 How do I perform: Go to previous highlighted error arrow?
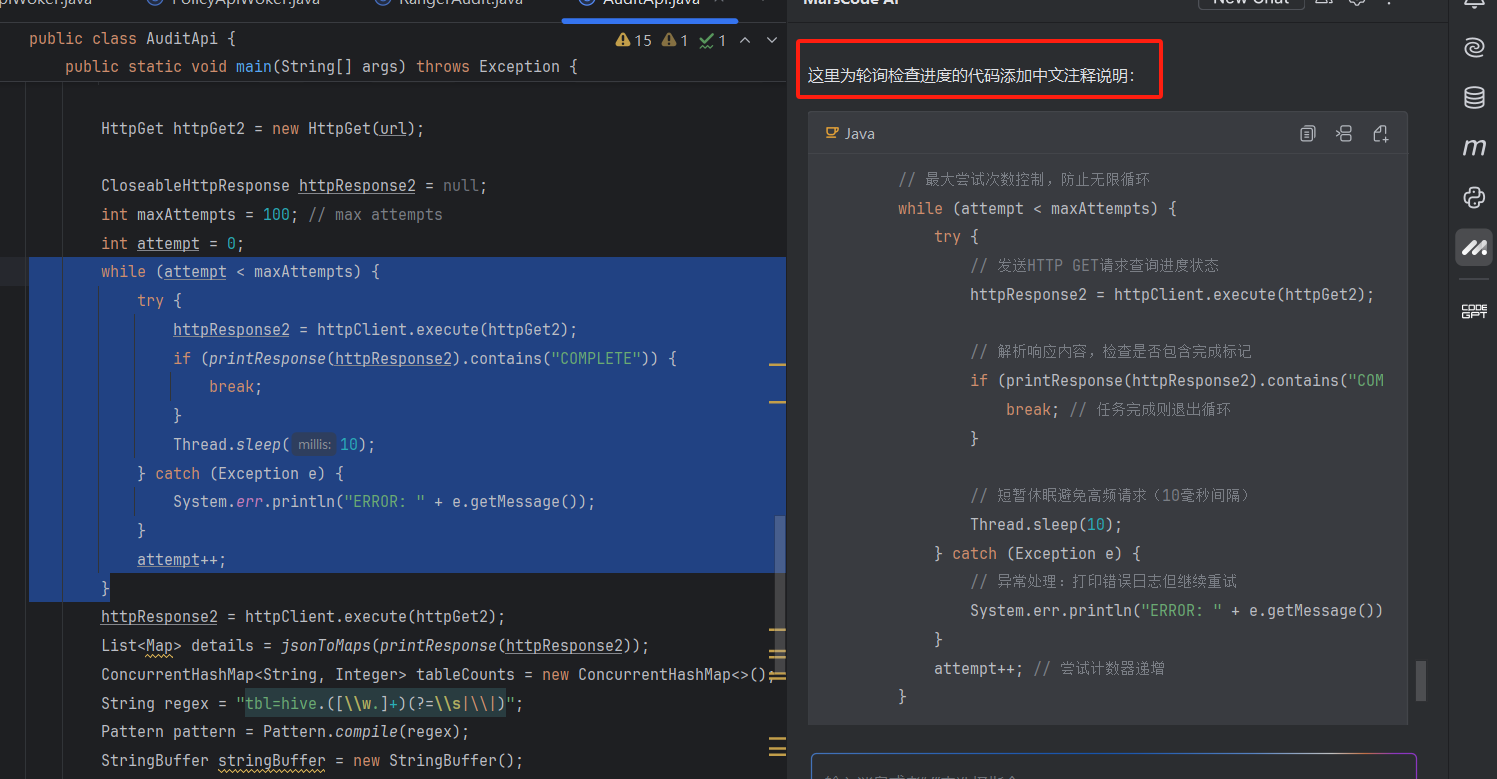click(746, 40)
